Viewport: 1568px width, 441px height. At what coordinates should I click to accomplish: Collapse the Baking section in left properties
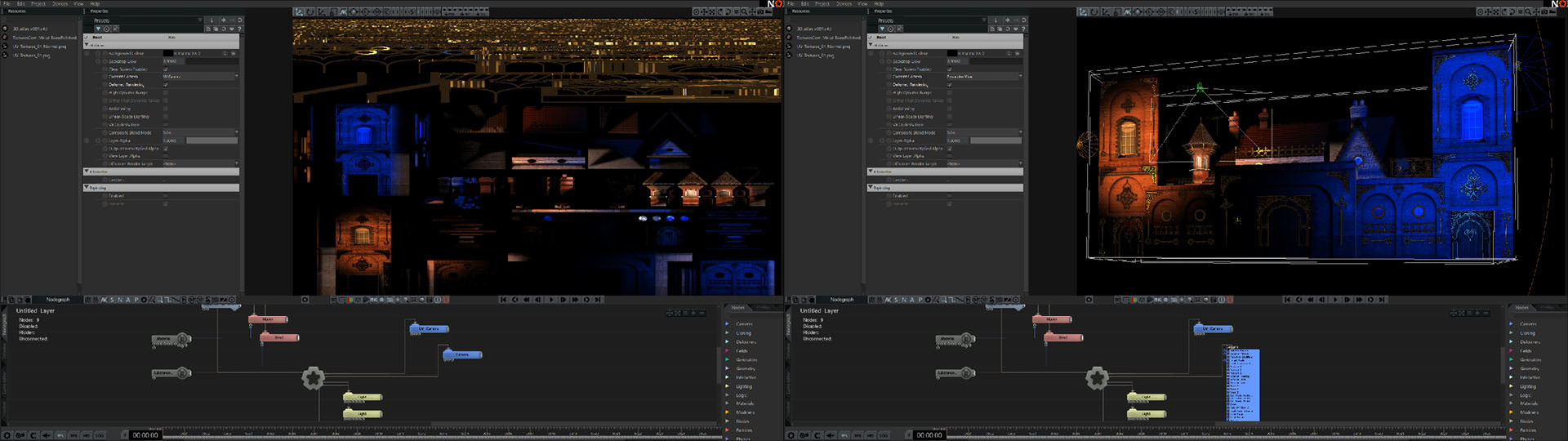click(87, 187)
